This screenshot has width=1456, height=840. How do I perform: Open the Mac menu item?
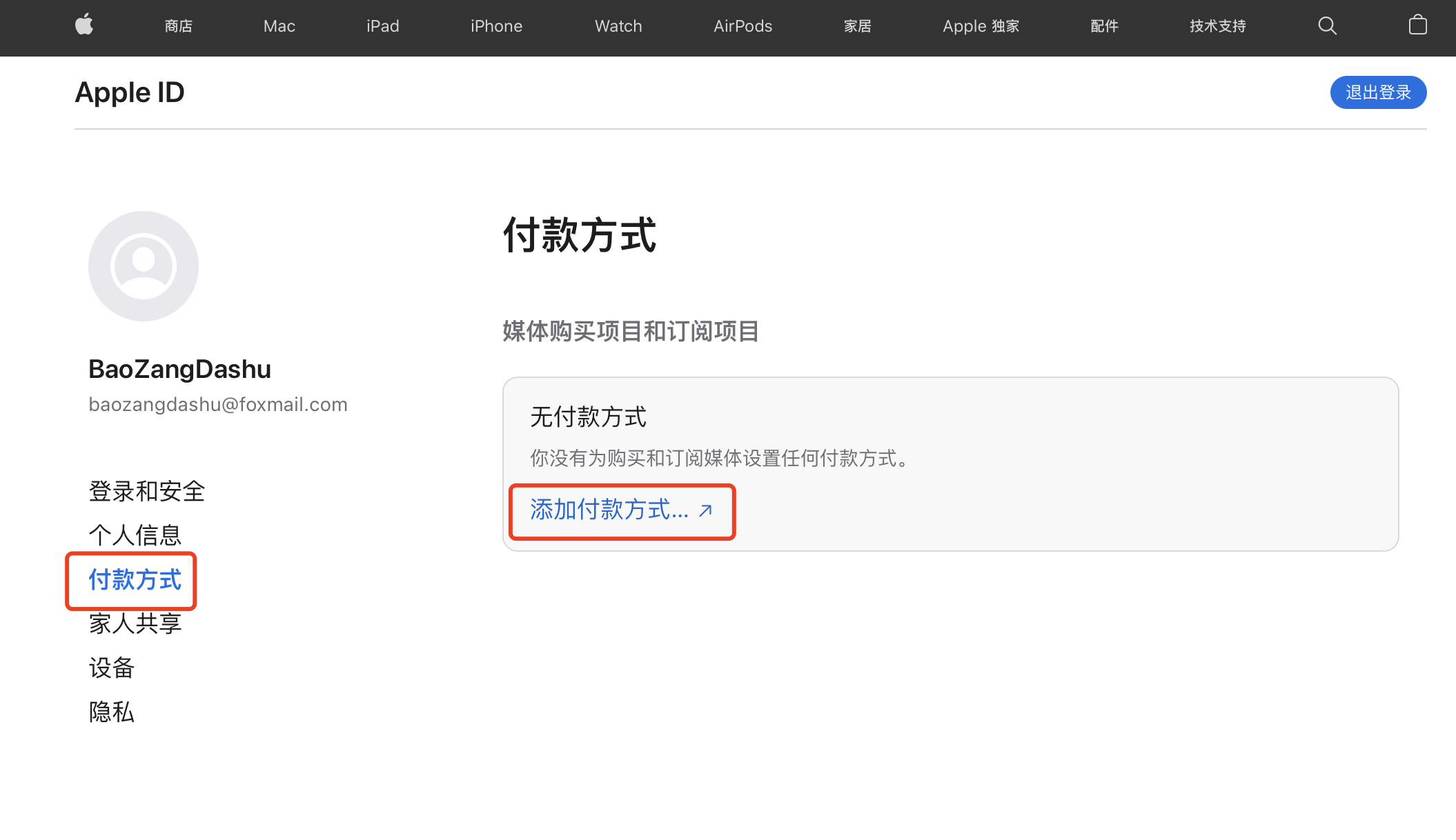(x=279, y=26)
